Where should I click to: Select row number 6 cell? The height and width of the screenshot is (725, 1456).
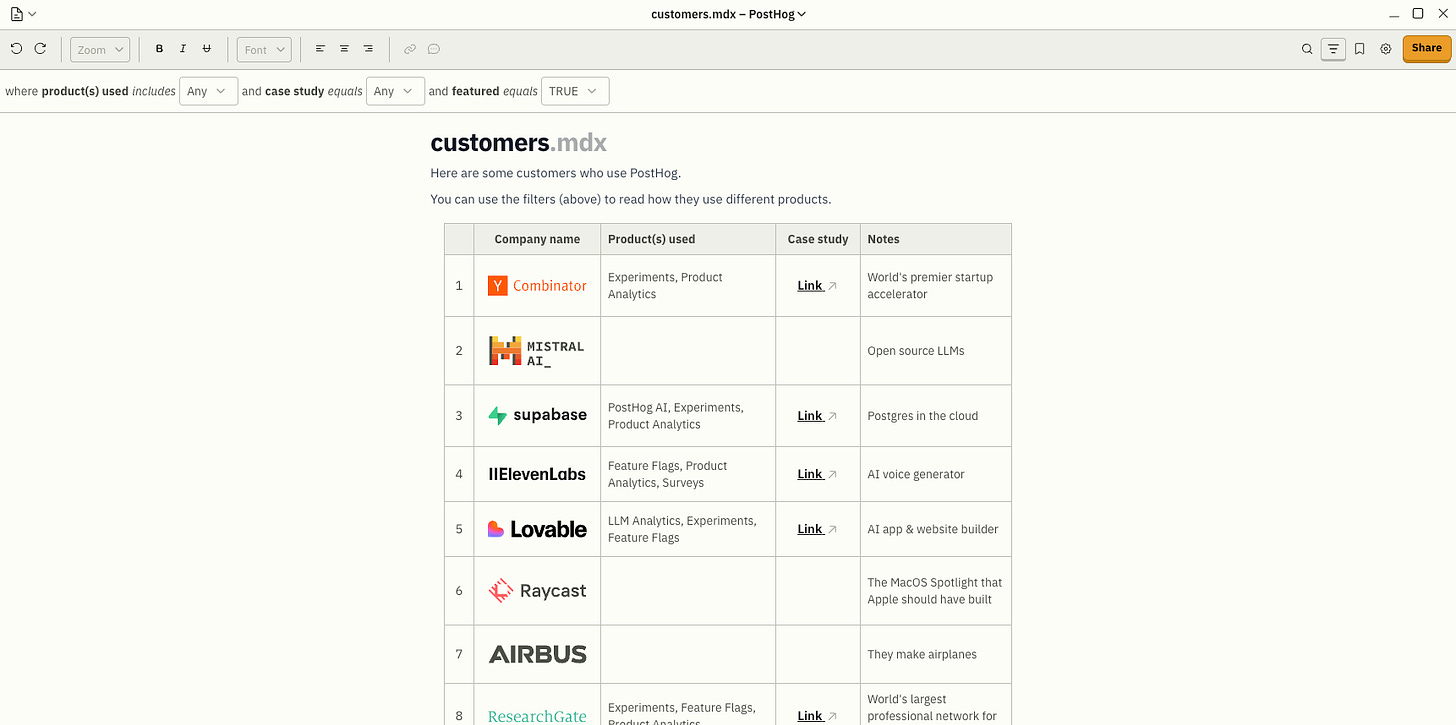click(459, 591)
